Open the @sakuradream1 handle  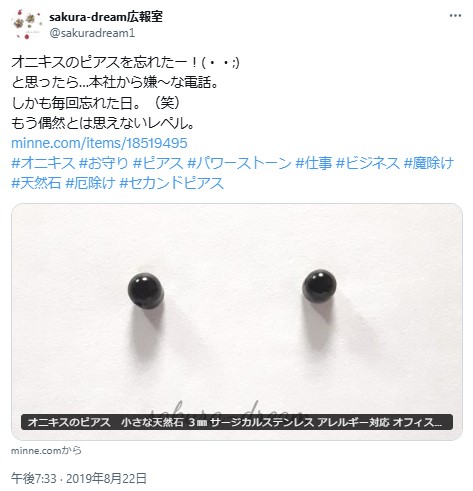tap(92, 33)
